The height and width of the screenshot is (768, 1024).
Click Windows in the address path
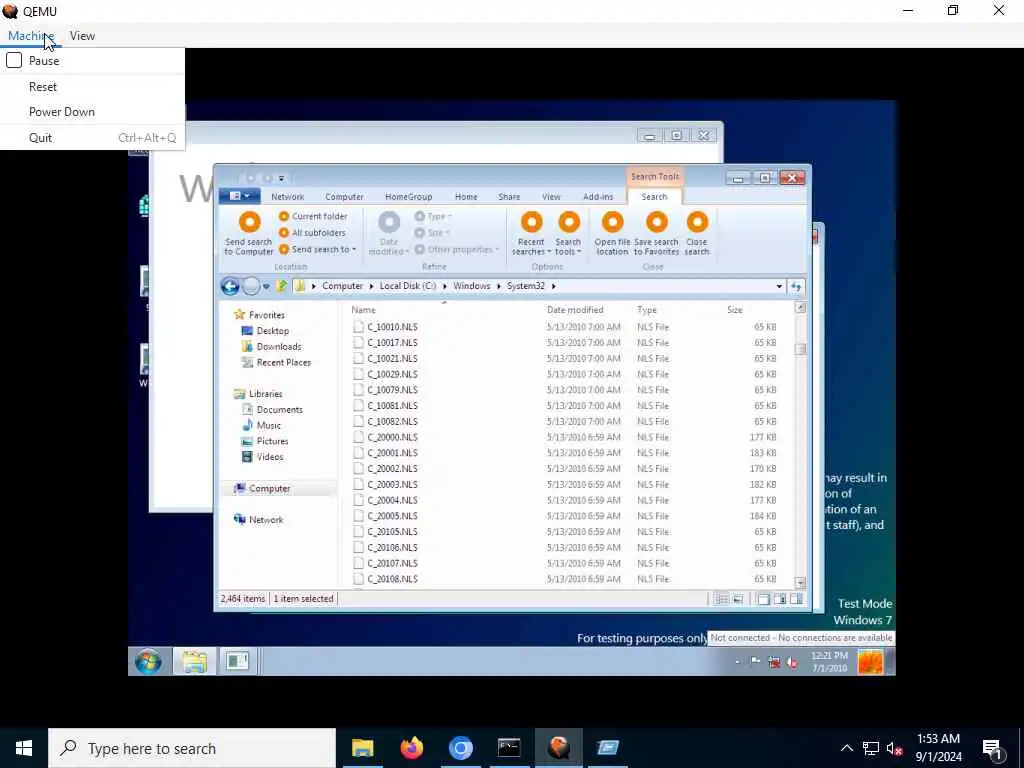point(472,286)
